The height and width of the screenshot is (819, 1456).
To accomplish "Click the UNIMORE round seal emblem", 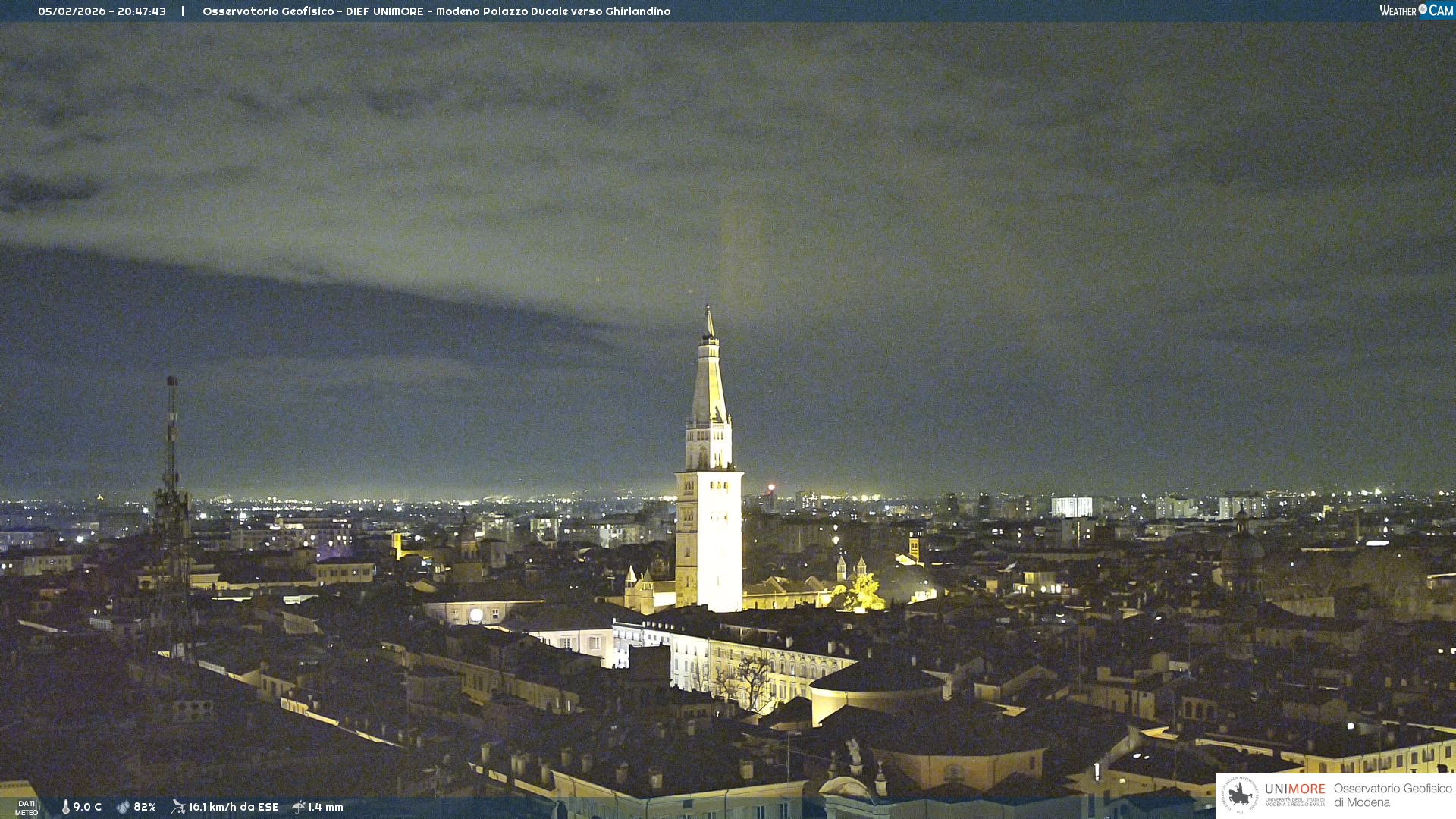I will (1239, 795).
